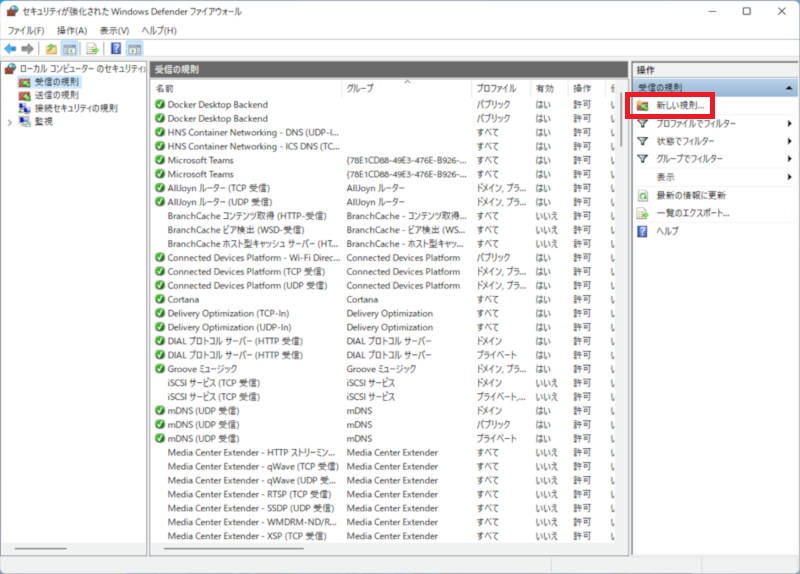Sort by the グループ column header
Viewport: 800px width, 574px height.
coord(407,88)
